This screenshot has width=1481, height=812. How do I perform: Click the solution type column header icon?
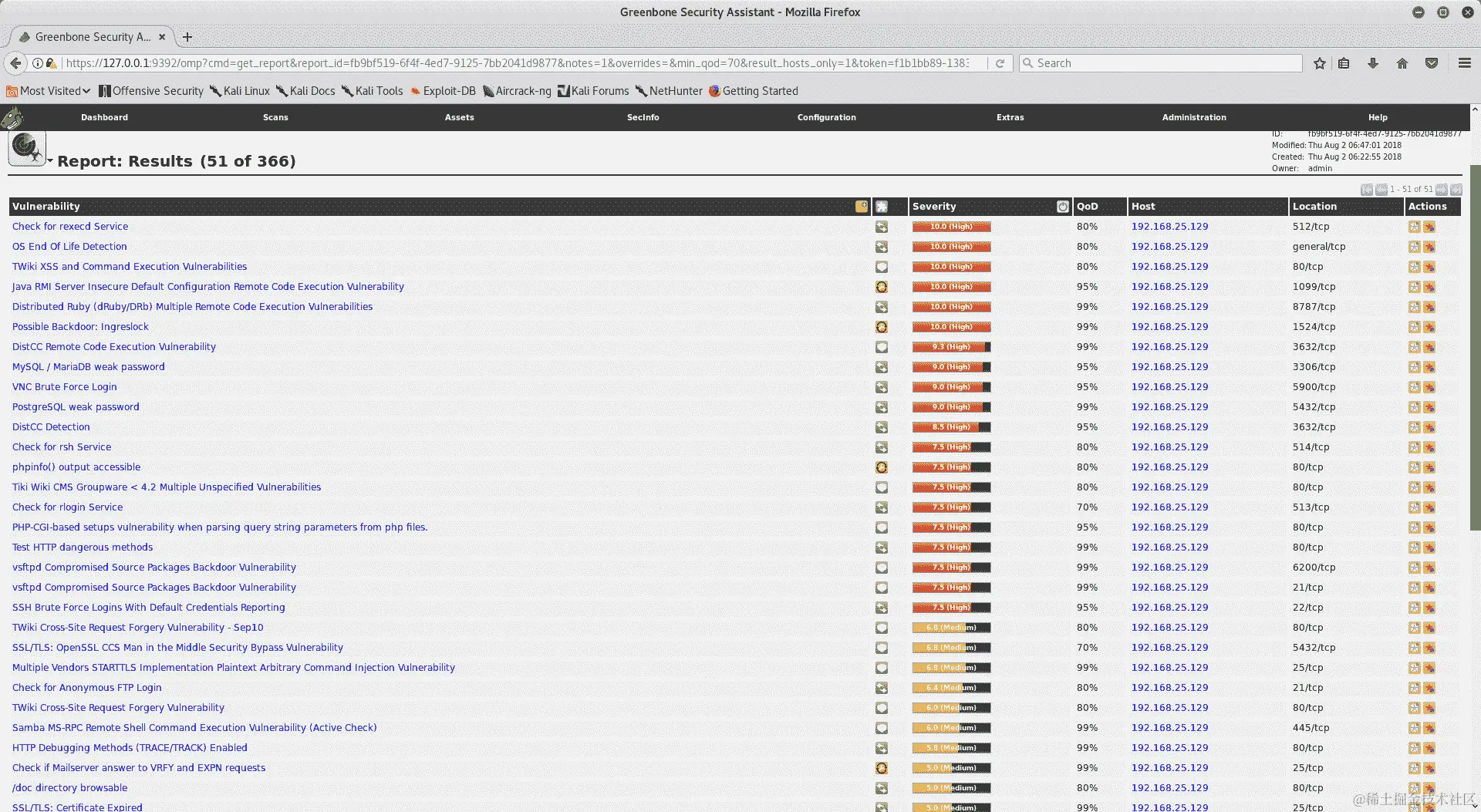tap(882, 207)
